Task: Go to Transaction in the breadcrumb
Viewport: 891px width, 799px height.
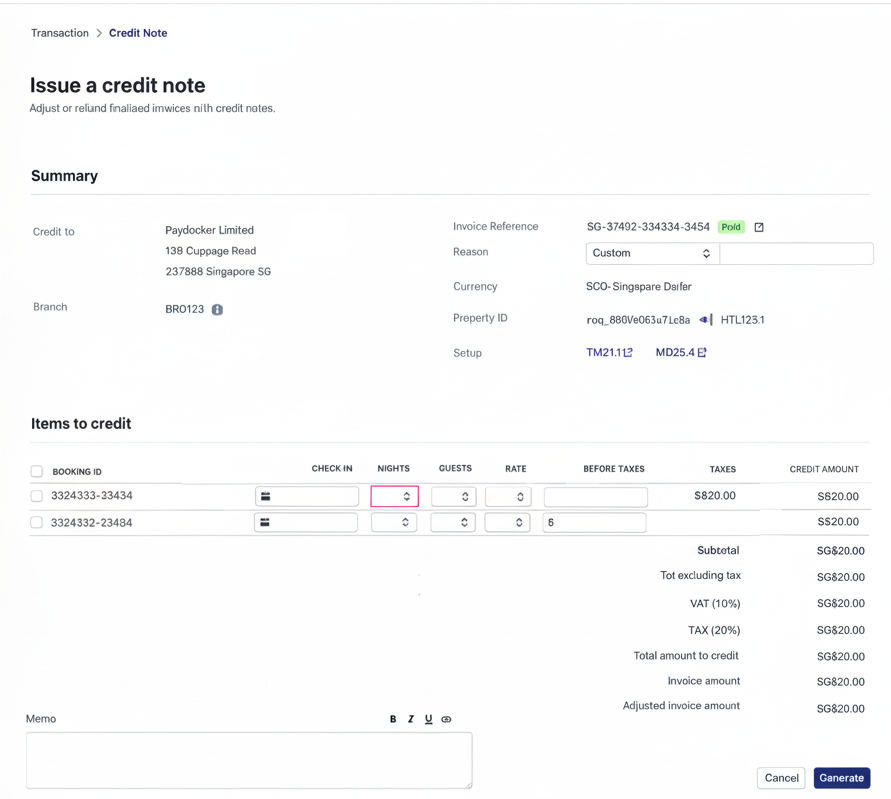Action: tap(60, 33)
